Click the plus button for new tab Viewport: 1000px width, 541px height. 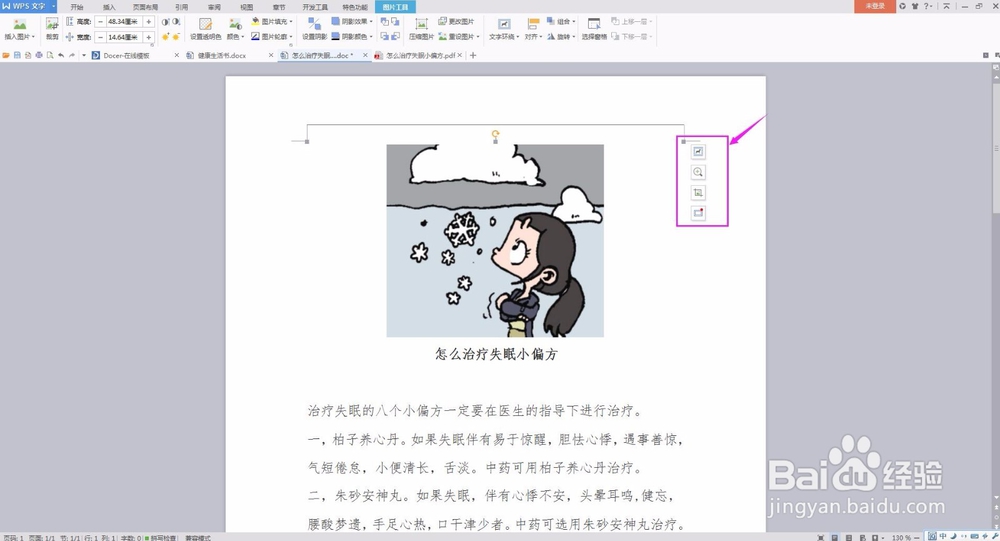point(473,56)
